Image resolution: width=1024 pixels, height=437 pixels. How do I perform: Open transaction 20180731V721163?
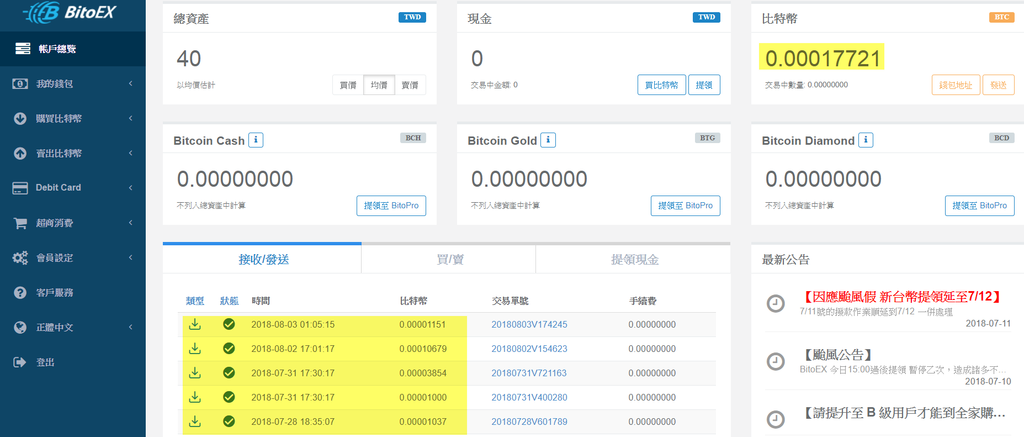click(529, 373)
